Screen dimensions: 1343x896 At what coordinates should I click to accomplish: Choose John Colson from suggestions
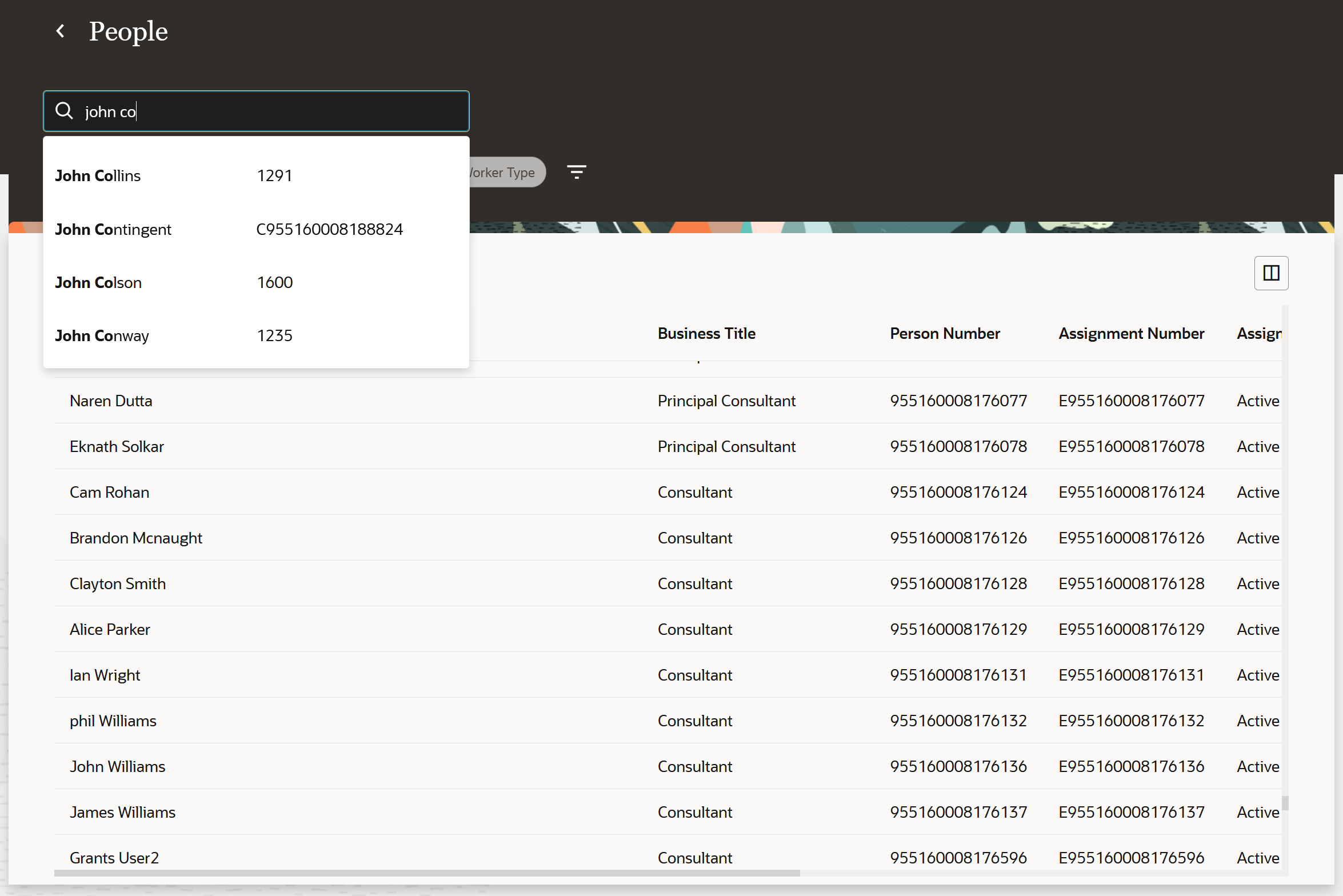(98, 283)
